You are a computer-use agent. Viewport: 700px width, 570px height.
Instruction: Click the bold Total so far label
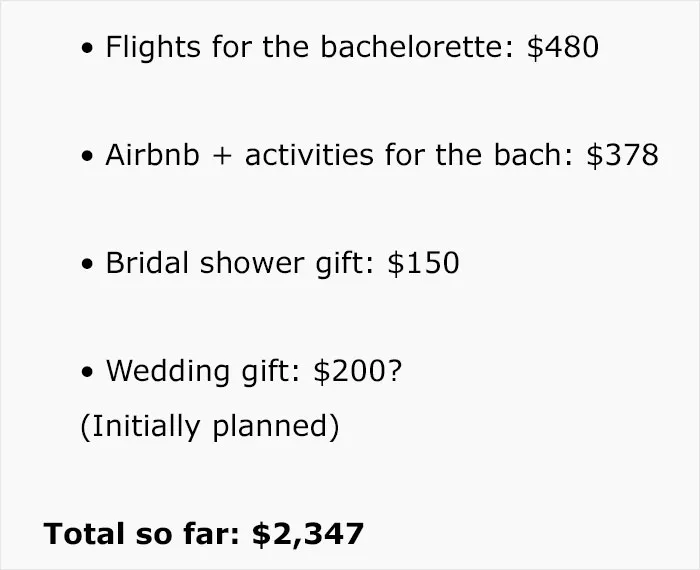coord(142,534)
